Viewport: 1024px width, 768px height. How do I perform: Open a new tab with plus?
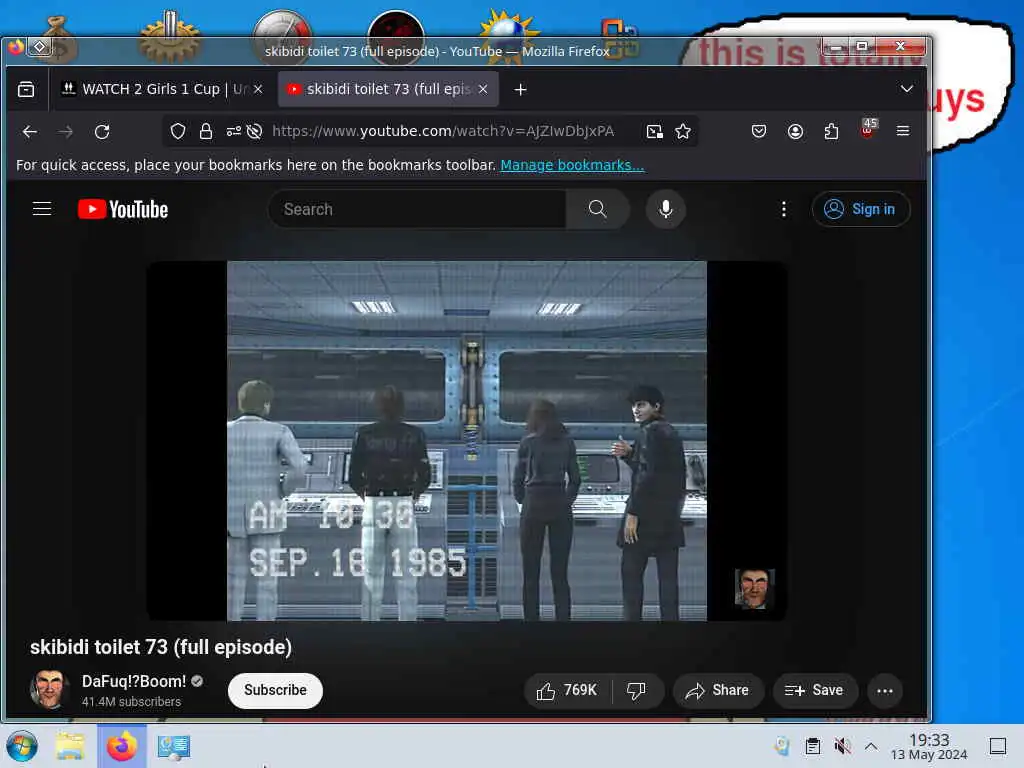[x=520, y=89]
